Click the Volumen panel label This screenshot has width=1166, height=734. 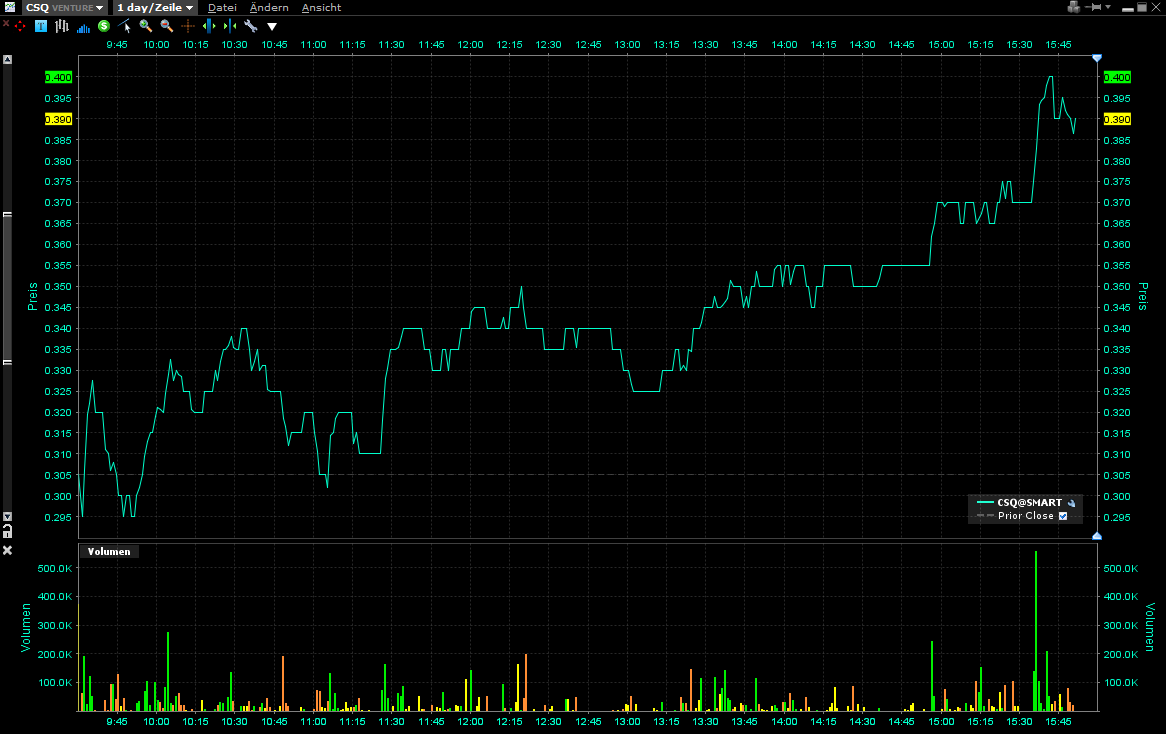pyautogui.click(x=108, y=551)
